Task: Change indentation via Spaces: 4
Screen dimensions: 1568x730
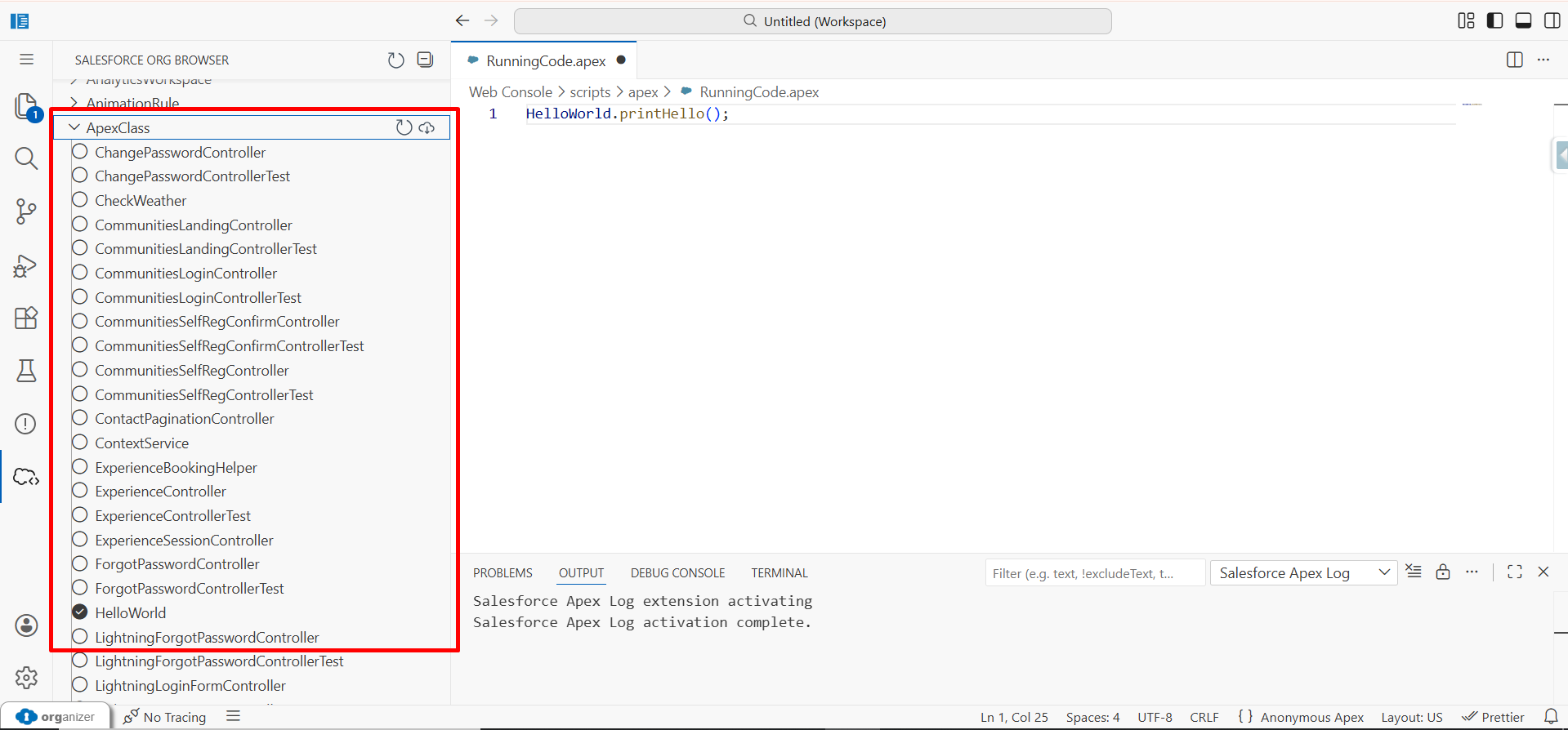Action: (1092, 717)
